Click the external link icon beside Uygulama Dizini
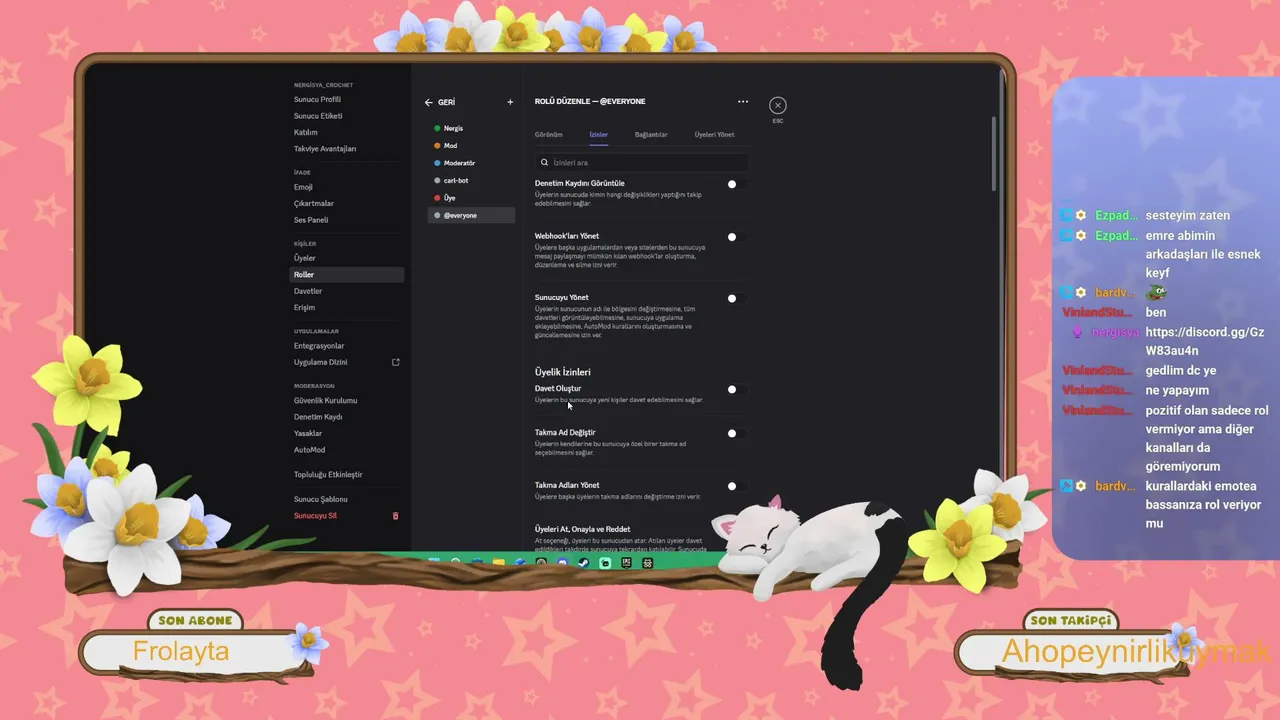 tap(396, 362)
